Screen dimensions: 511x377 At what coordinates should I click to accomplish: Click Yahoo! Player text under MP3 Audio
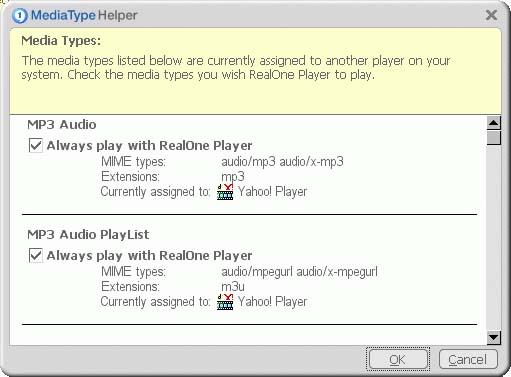click(272, 192)
